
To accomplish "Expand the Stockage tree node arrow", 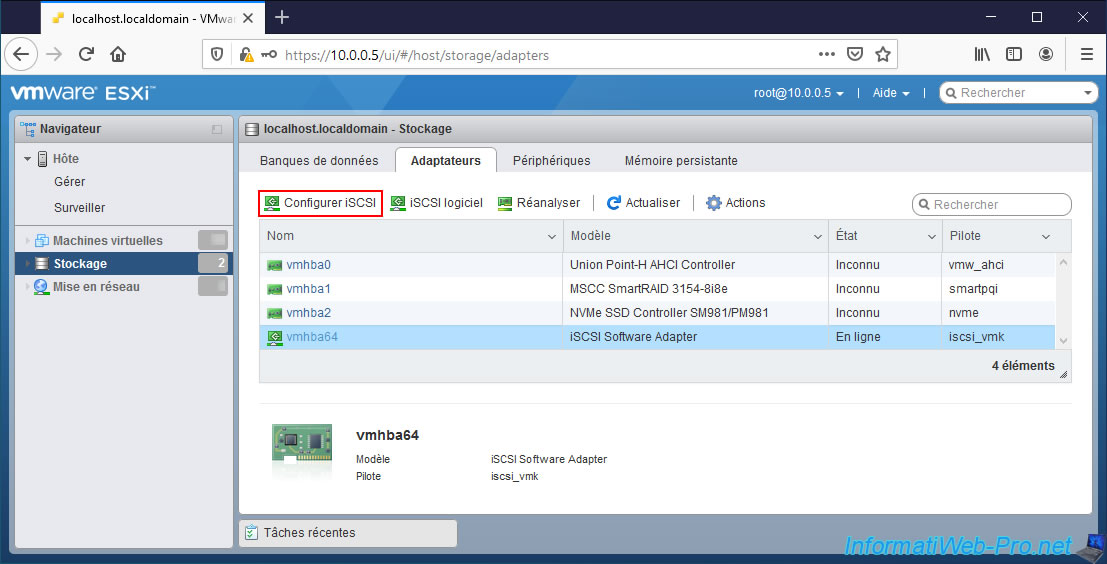I will coord(28,264).
